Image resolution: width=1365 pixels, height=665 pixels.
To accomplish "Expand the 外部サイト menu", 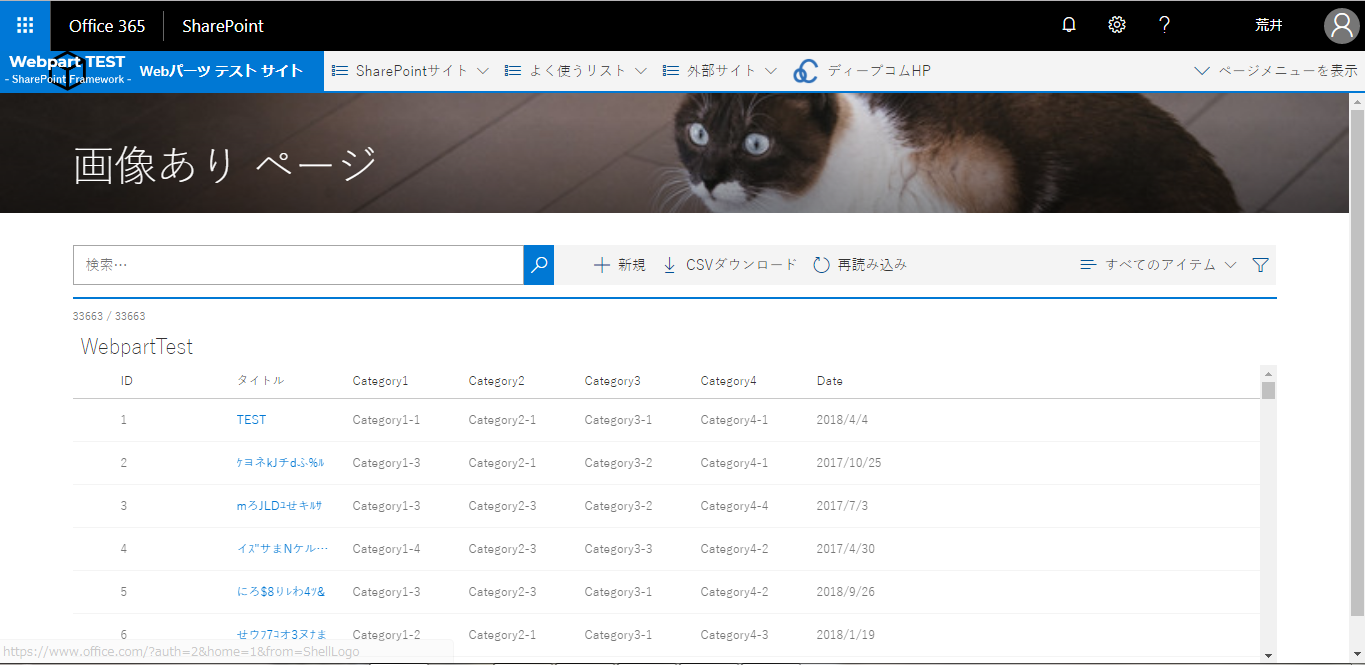I will [720, 71].
